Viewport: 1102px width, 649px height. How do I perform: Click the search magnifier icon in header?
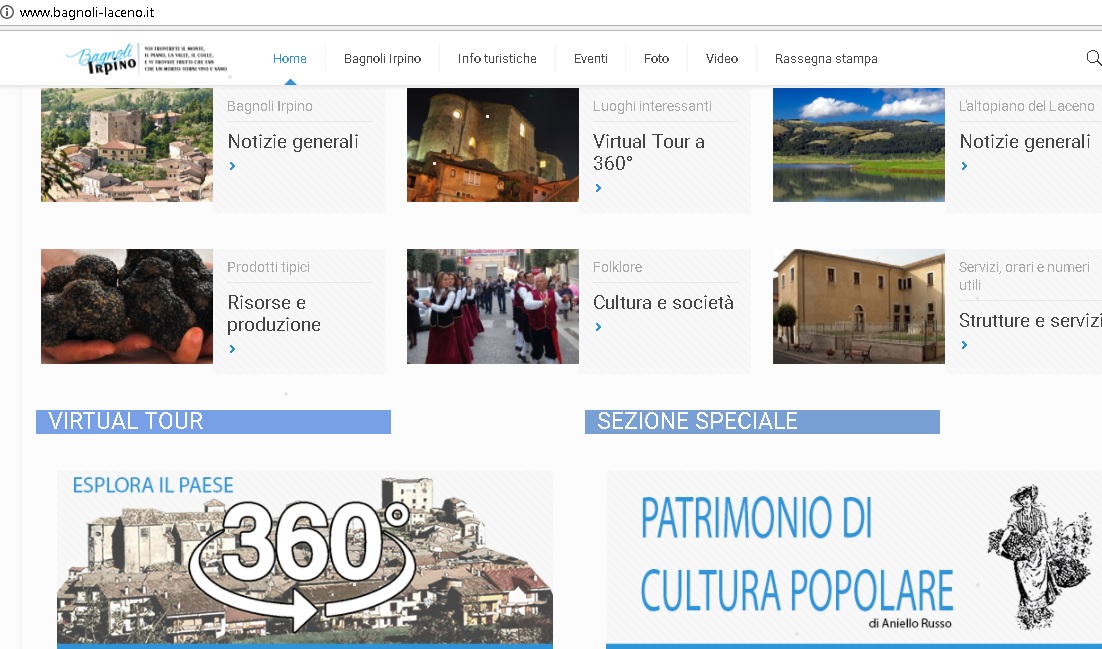(x=1093, y=58)
